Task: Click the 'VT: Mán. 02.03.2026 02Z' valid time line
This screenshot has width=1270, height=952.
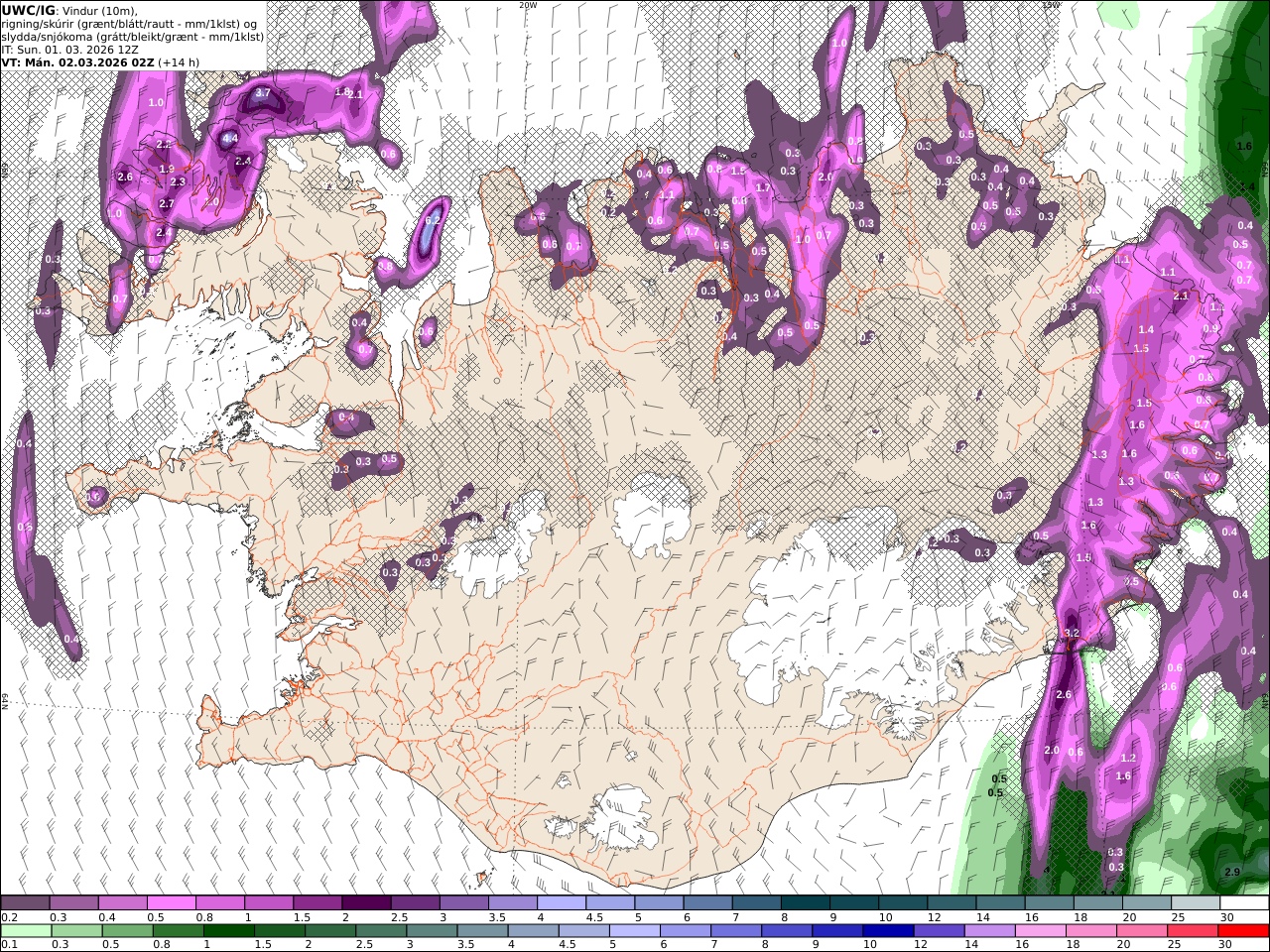Action: [77, 61]
